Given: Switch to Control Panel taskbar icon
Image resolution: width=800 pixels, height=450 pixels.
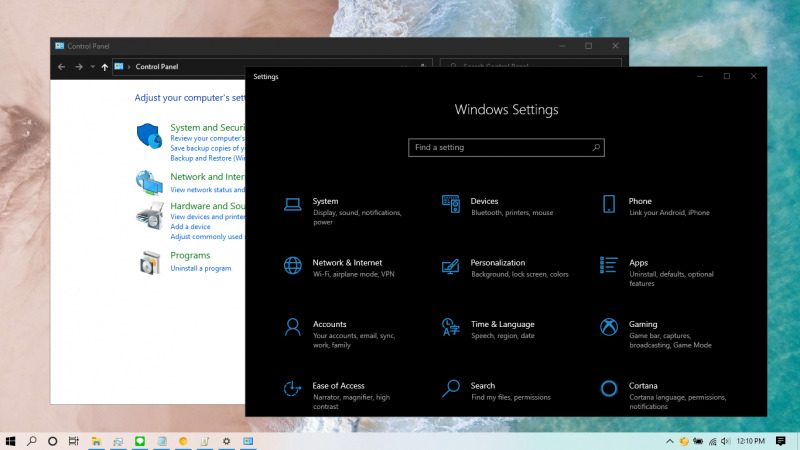Looking at the screenshot, I should point(248,441).
